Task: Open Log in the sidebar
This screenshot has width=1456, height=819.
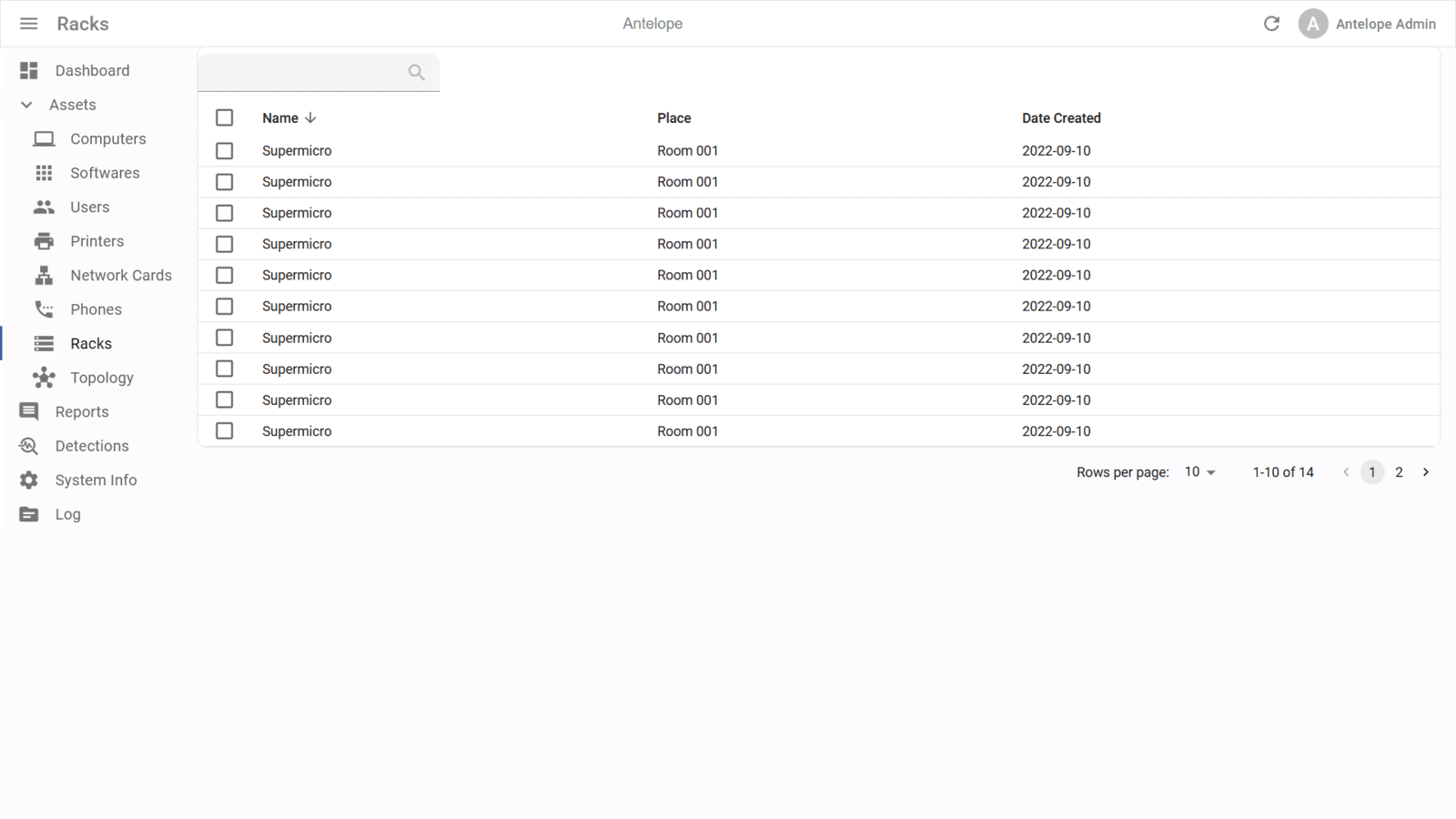Action: (67, 514)
